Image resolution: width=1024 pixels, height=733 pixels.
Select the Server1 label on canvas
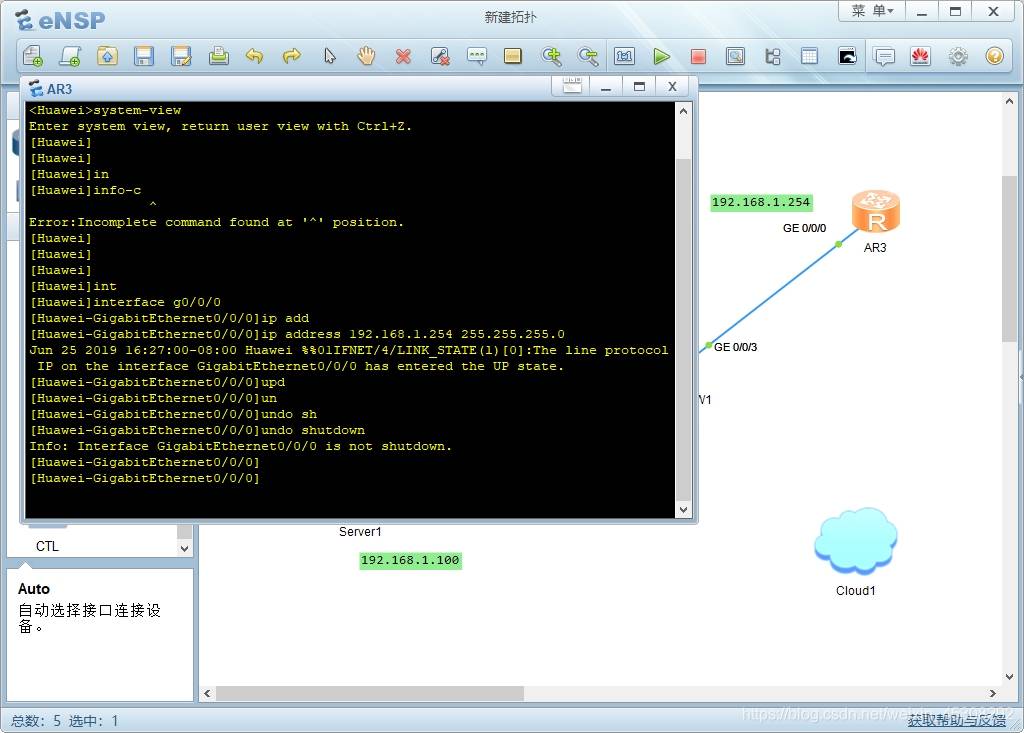360,532
